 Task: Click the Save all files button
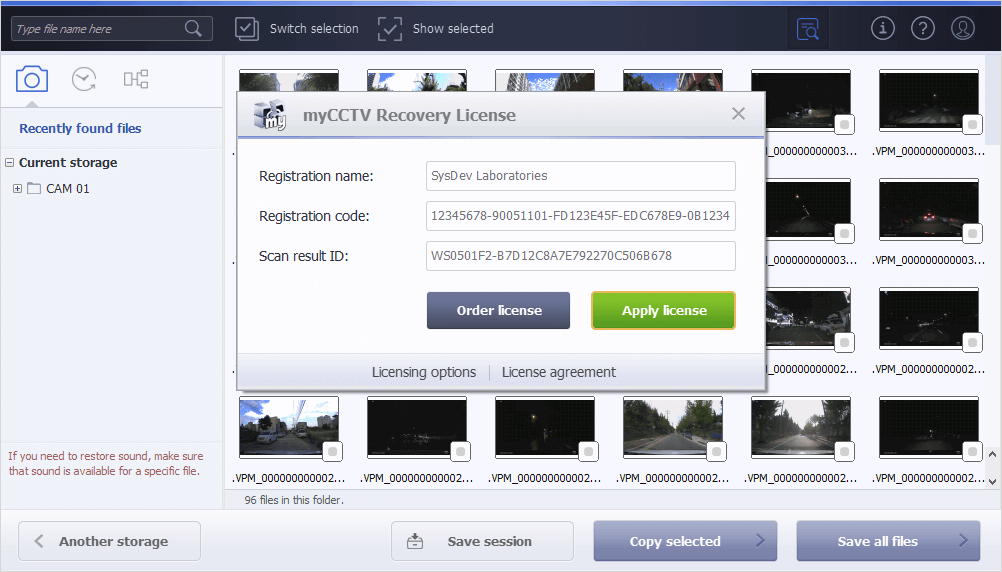pos(888,541)
